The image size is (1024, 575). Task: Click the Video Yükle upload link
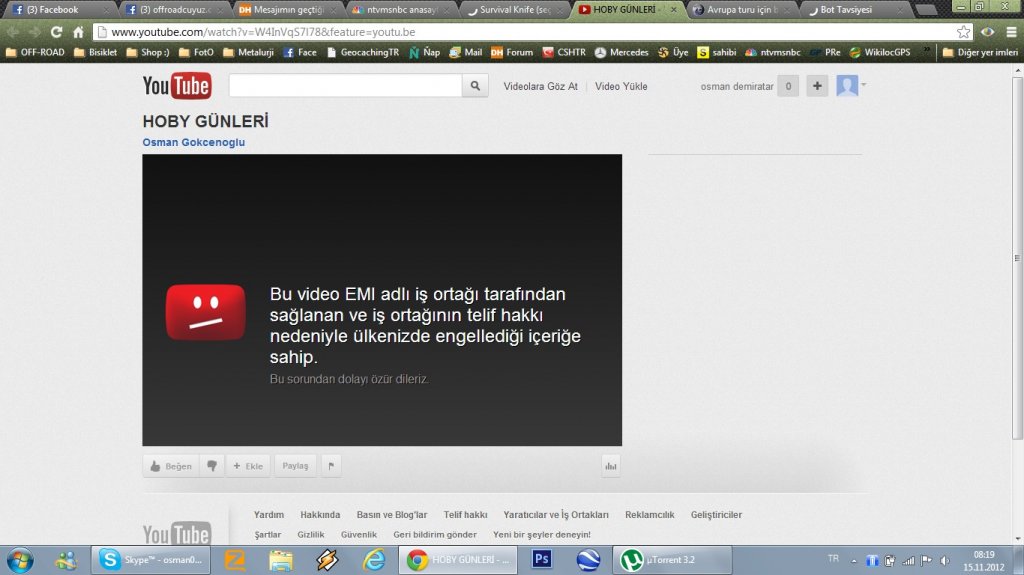click(x=621, y=86)
